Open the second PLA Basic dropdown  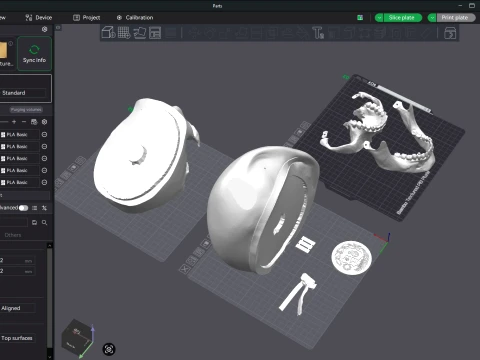[x=20, y=147]
